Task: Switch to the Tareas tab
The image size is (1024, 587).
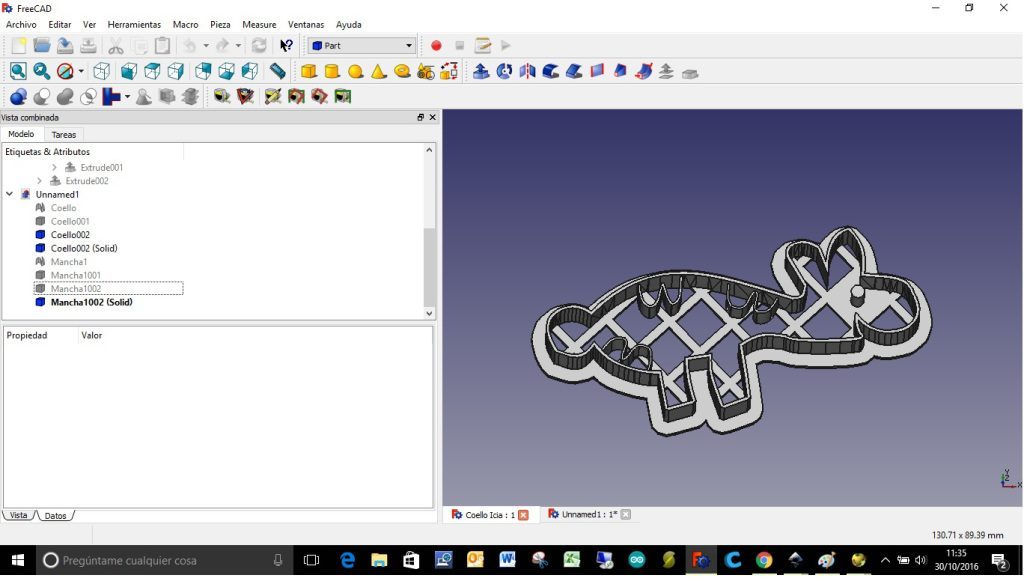Action: pyautogui.click(x=64, y=133)
